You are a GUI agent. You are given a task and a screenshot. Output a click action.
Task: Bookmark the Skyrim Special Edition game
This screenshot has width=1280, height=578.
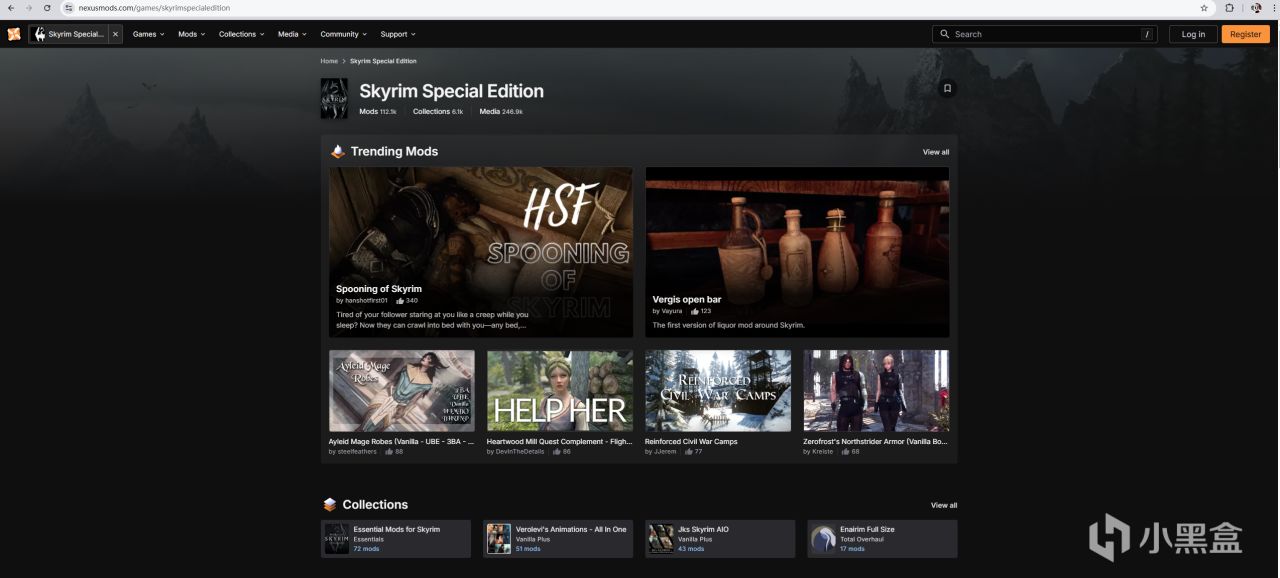[948, 88]
